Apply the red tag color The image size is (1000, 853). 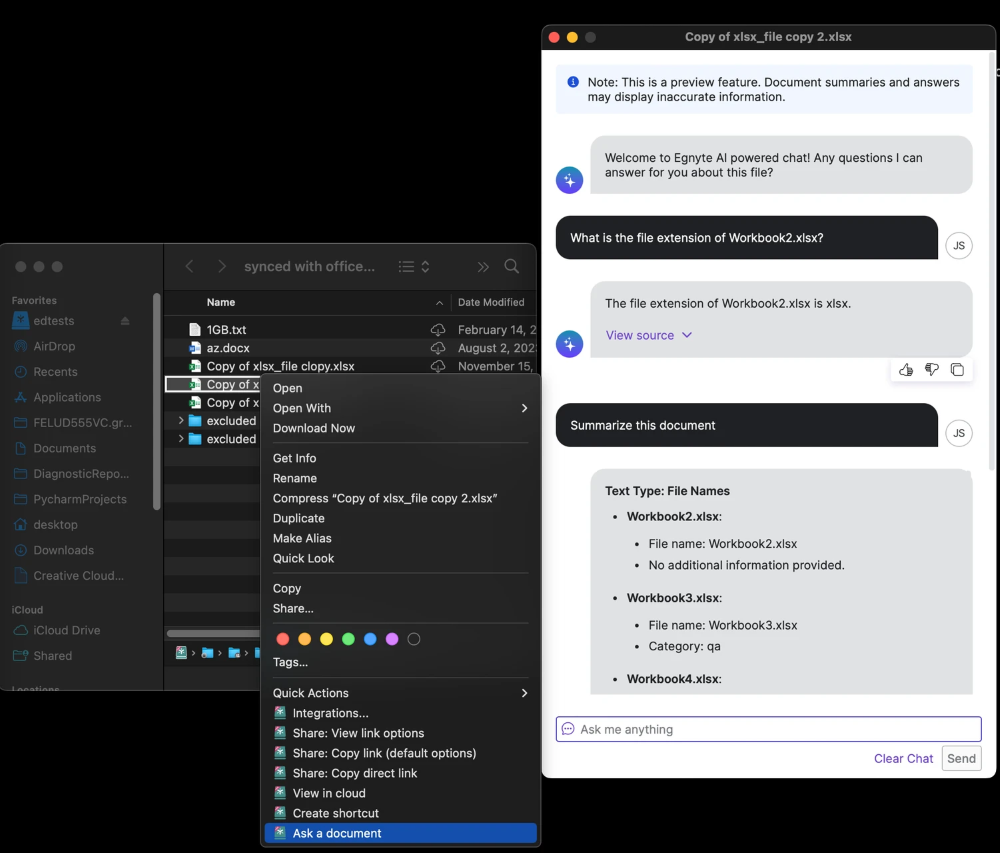click(283, 639)
